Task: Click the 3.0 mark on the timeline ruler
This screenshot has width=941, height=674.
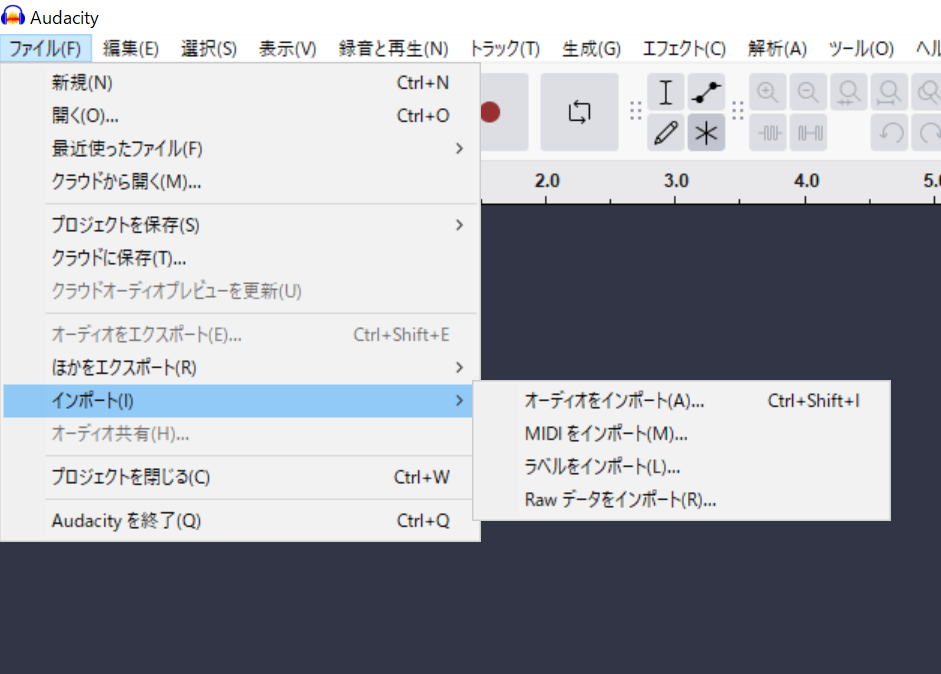Action: (x=676, y=181)
